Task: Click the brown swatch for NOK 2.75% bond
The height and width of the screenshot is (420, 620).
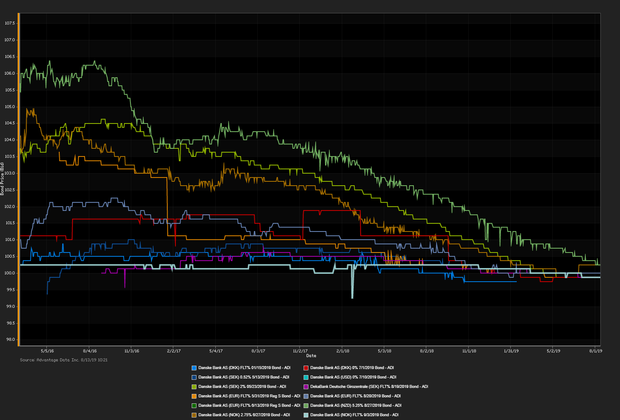Action: coord(194,415)
